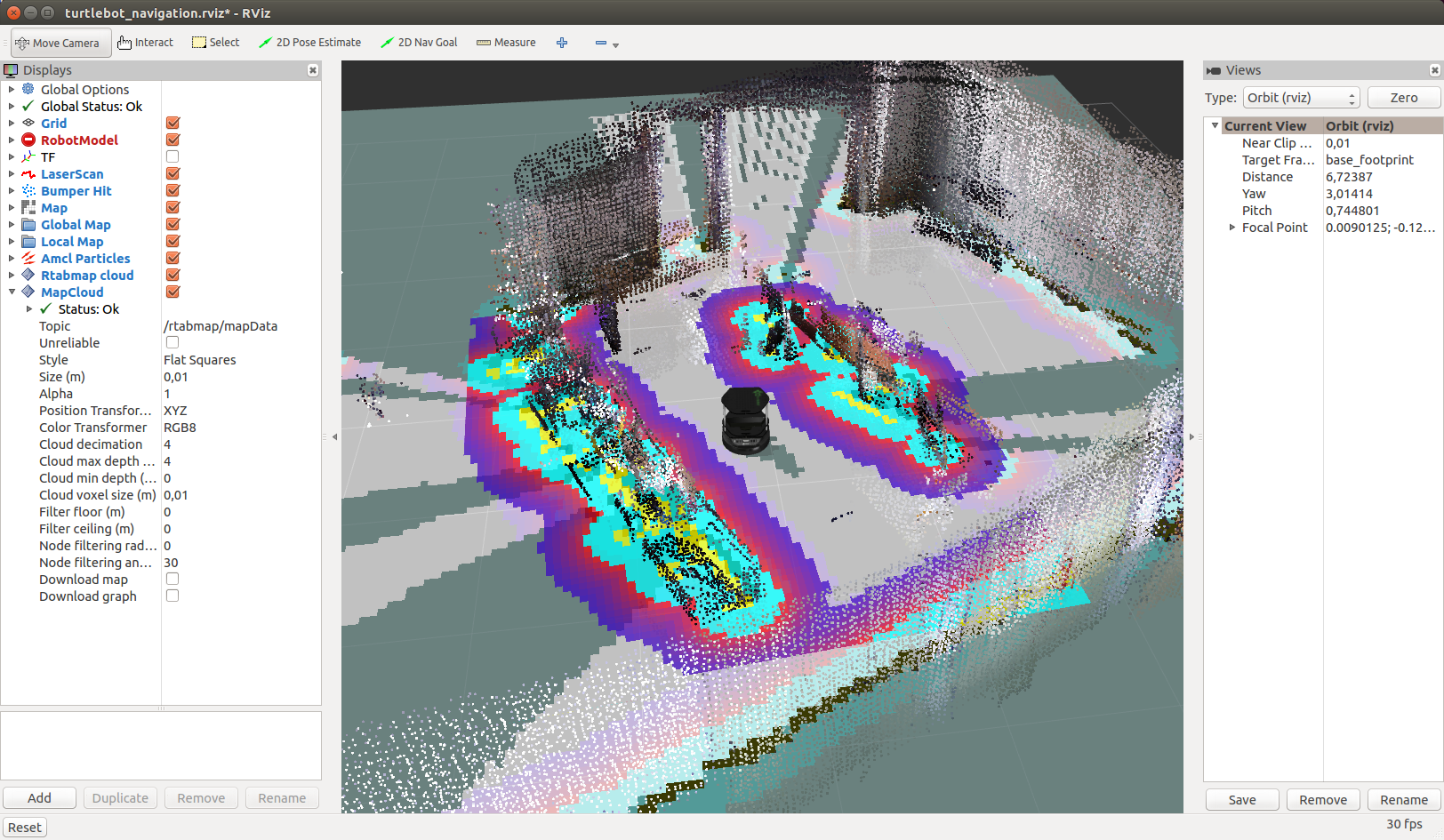The image size is (1444, 840).
Task: Click the Global Options gear icon
Action: [28, 89]
